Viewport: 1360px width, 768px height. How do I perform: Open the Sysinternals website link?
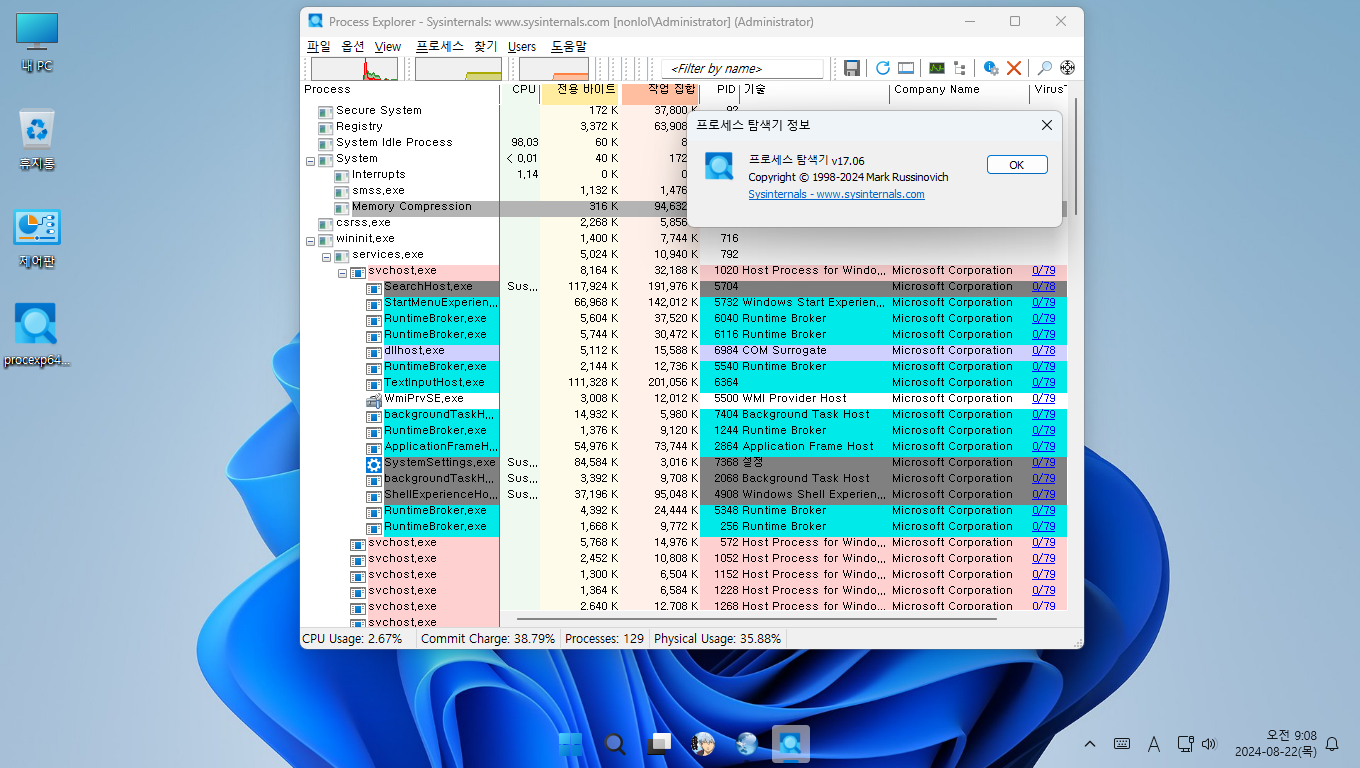[836, 194]
